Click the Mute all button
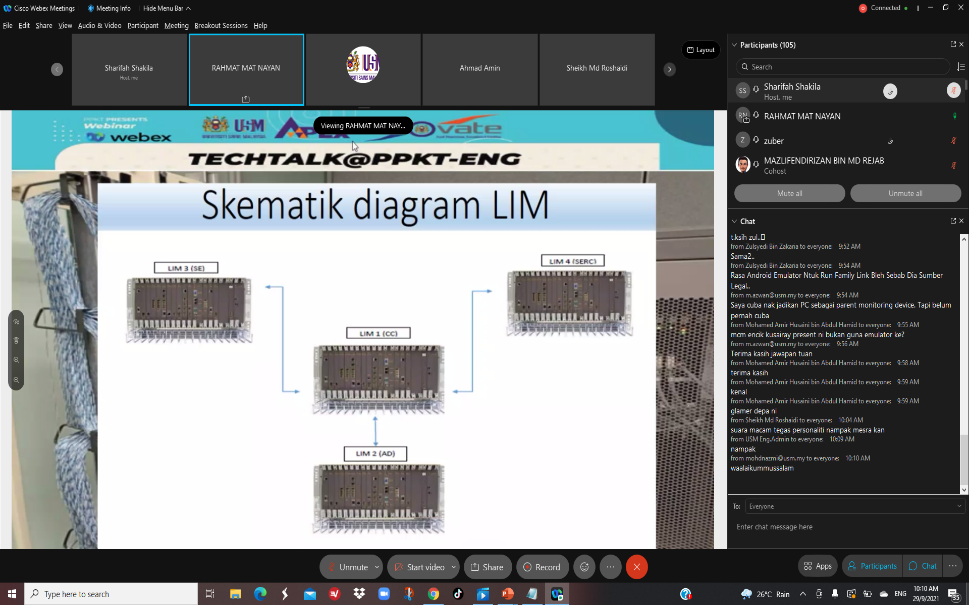Viewport: 969px width, 605px height. (x=789, y=193)
